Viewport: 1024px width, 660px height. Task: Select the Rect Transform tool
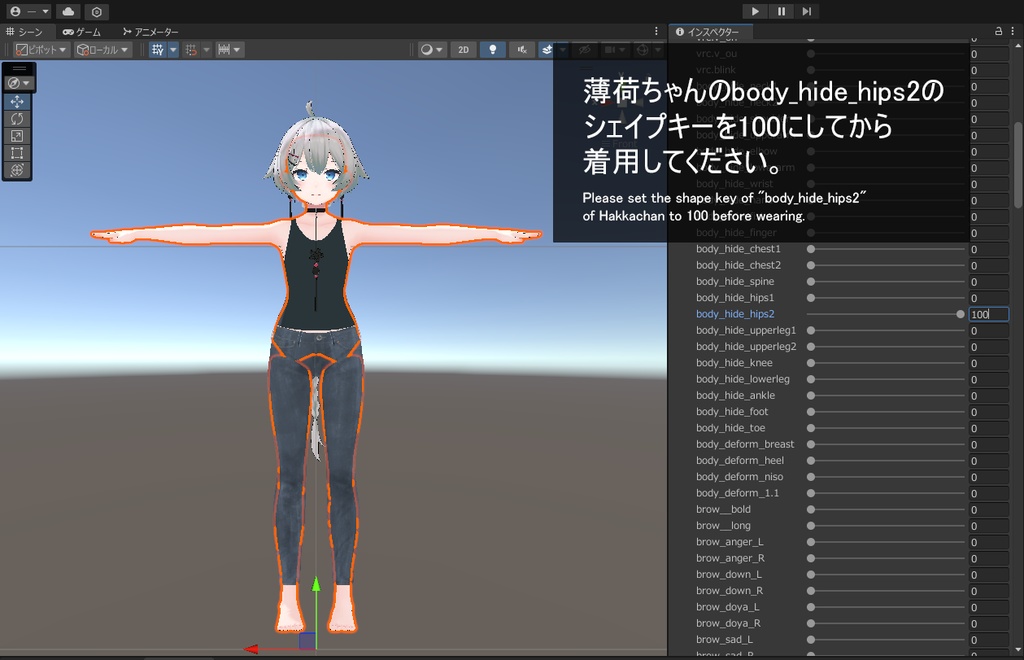point(17,152)
